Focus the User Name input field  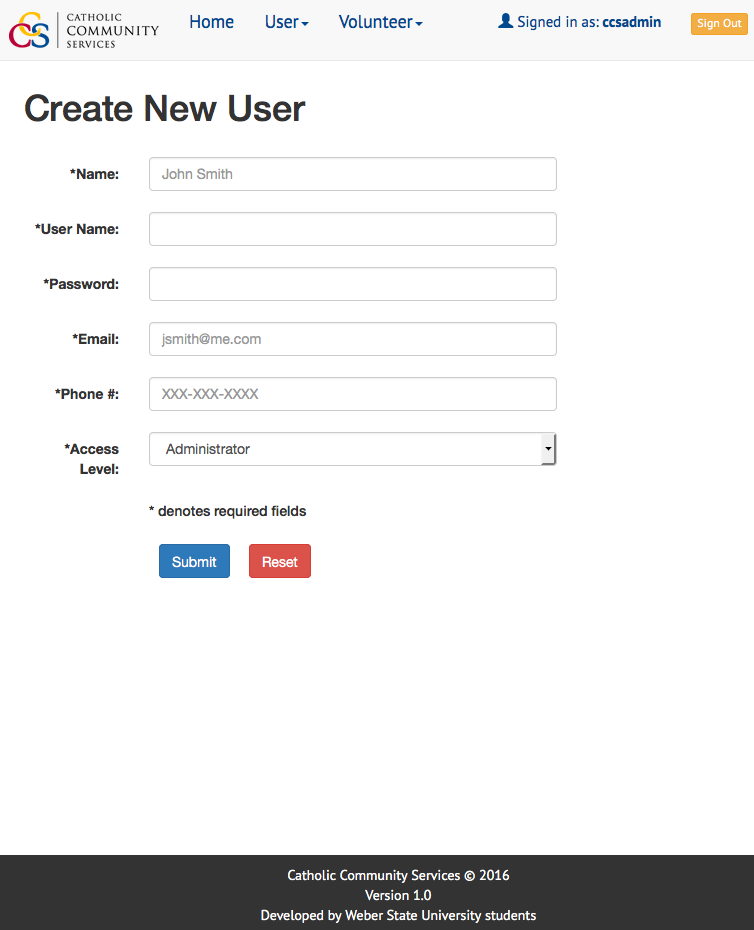[352, 229]
